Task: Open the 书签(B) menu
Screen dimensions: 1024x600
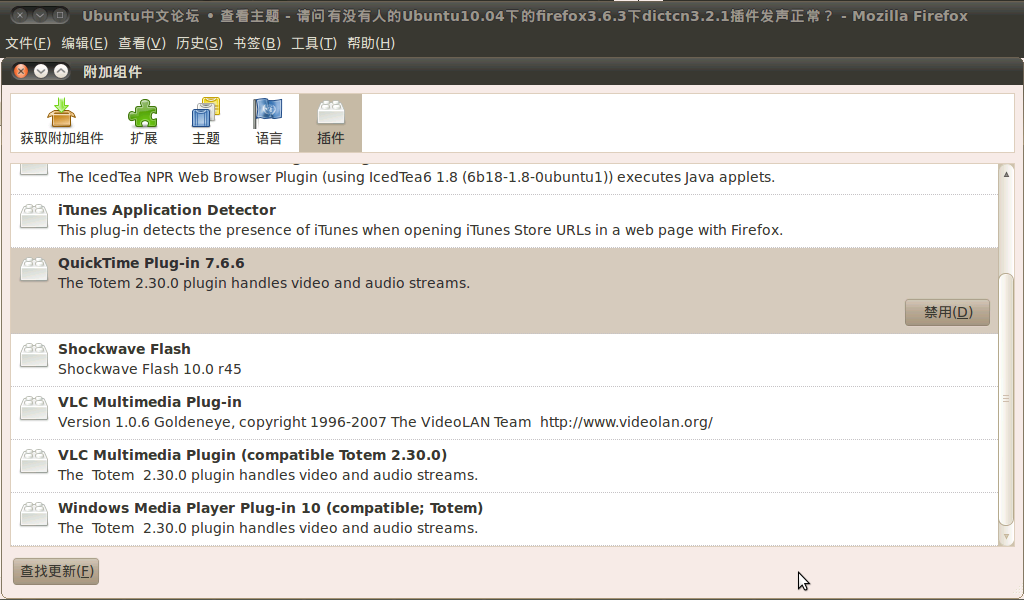Action: point(257,43)
